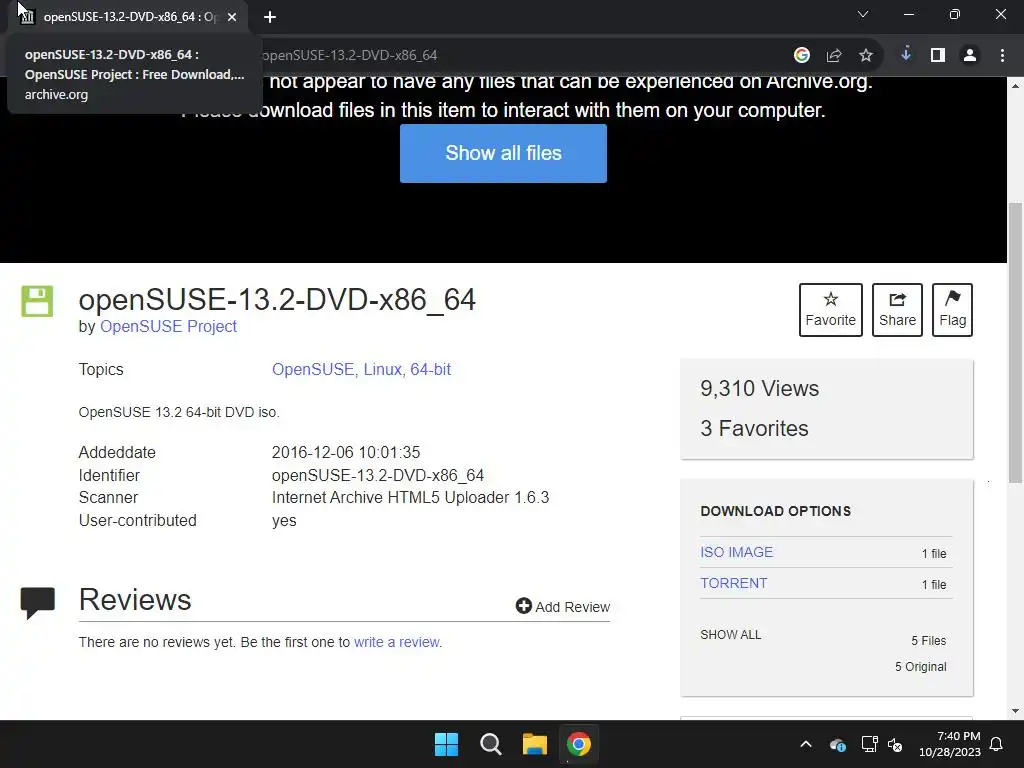Click the network display tray icon

[869, 744]
